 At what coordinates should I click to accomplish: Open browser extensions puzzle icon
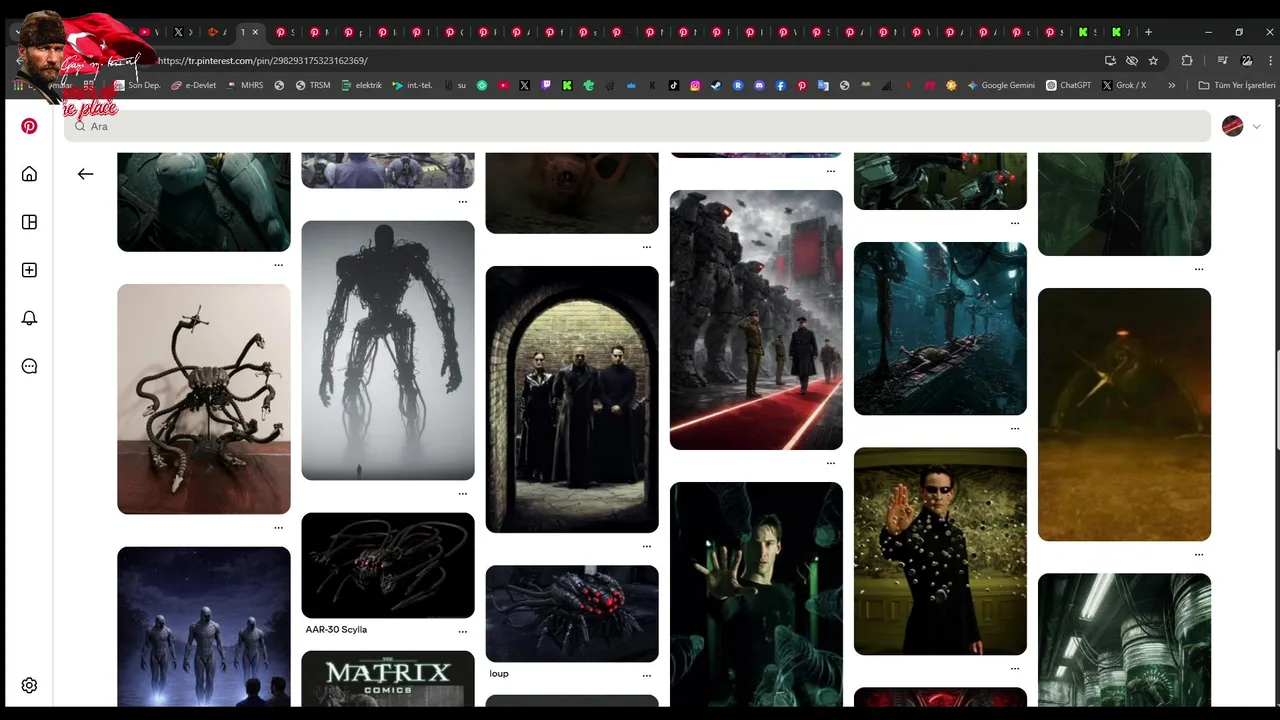pyautogui.click(x=1187, y=61)
